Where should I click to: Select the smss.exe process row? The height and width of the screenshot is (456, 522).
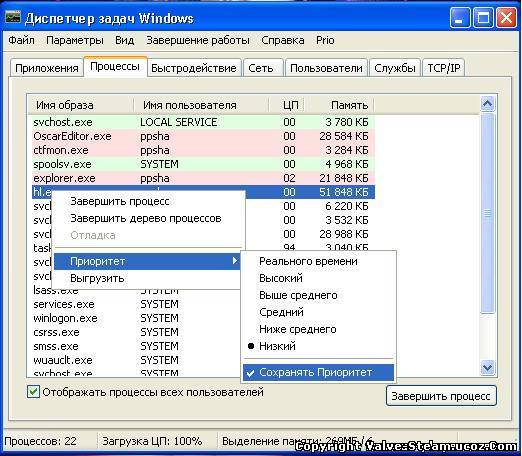click(x=137, y=346)
